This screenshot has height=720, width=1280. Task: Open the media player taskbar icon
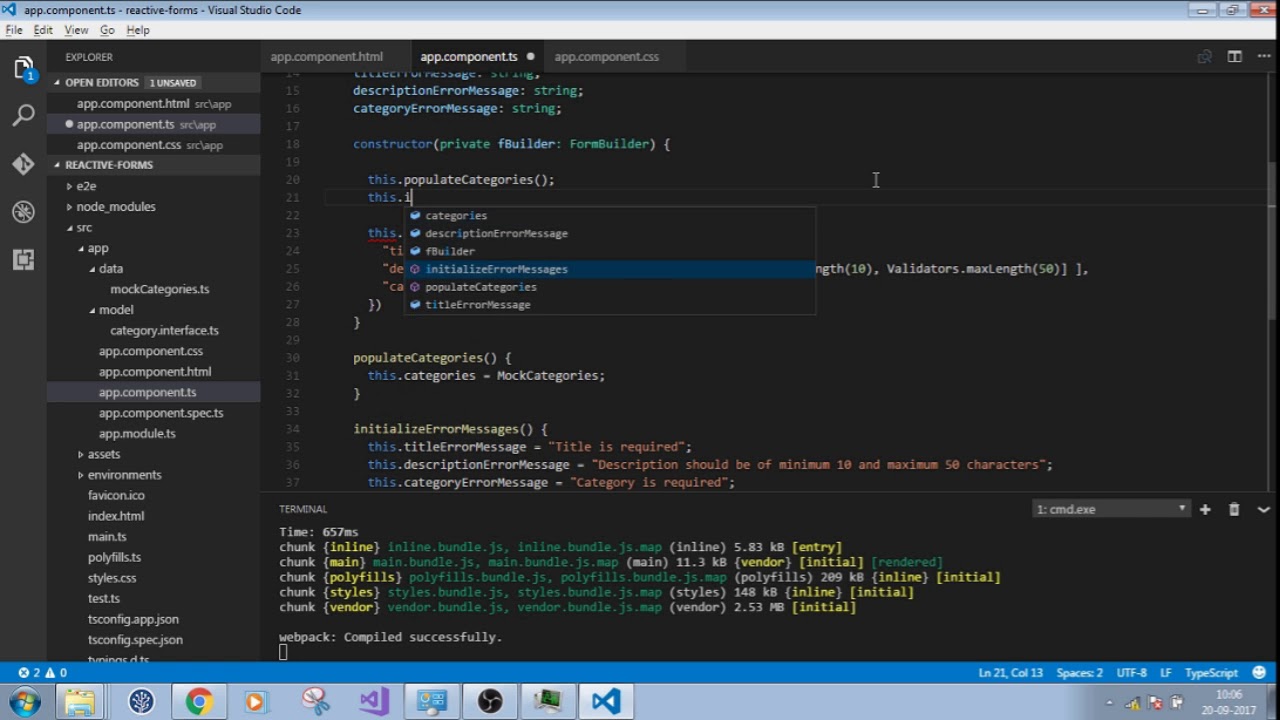pos(255,702)
